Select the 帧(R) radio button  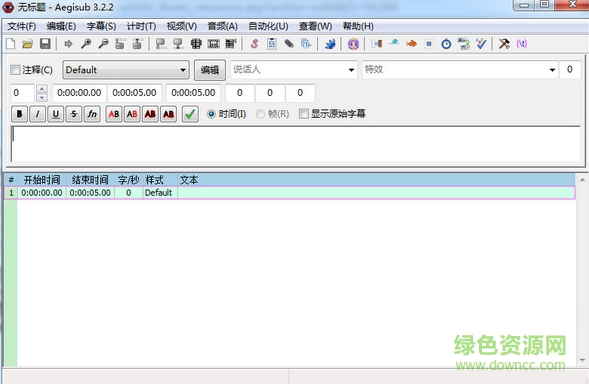pyautogui.click(x=260, y=113)
